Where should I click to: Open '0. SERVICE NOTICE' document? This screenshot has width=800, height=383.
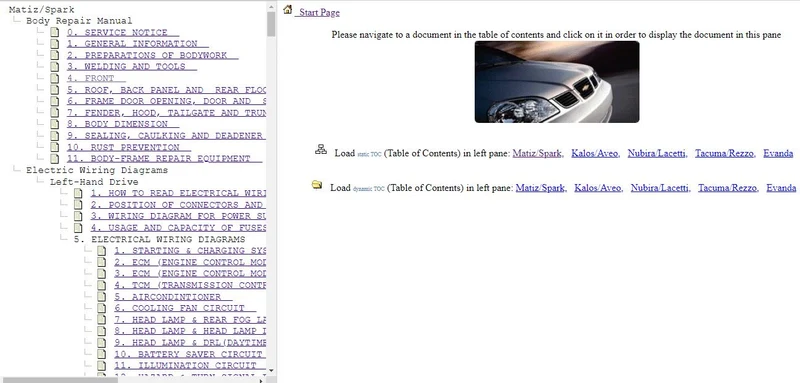click(x=122, y=32)
